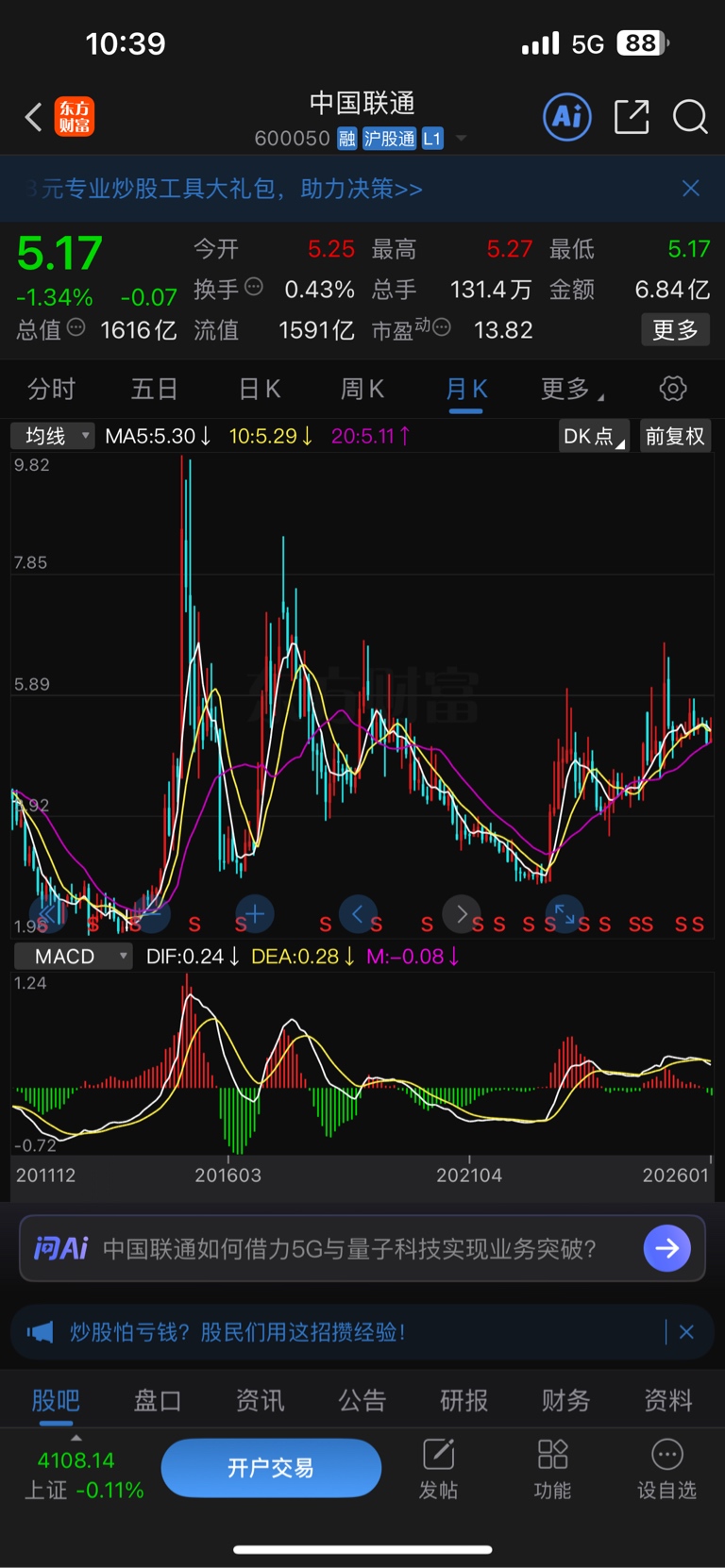Viewport: 725px width, 1568px height.
Task: Close the promotional gift banner
Action: [691, 189]
